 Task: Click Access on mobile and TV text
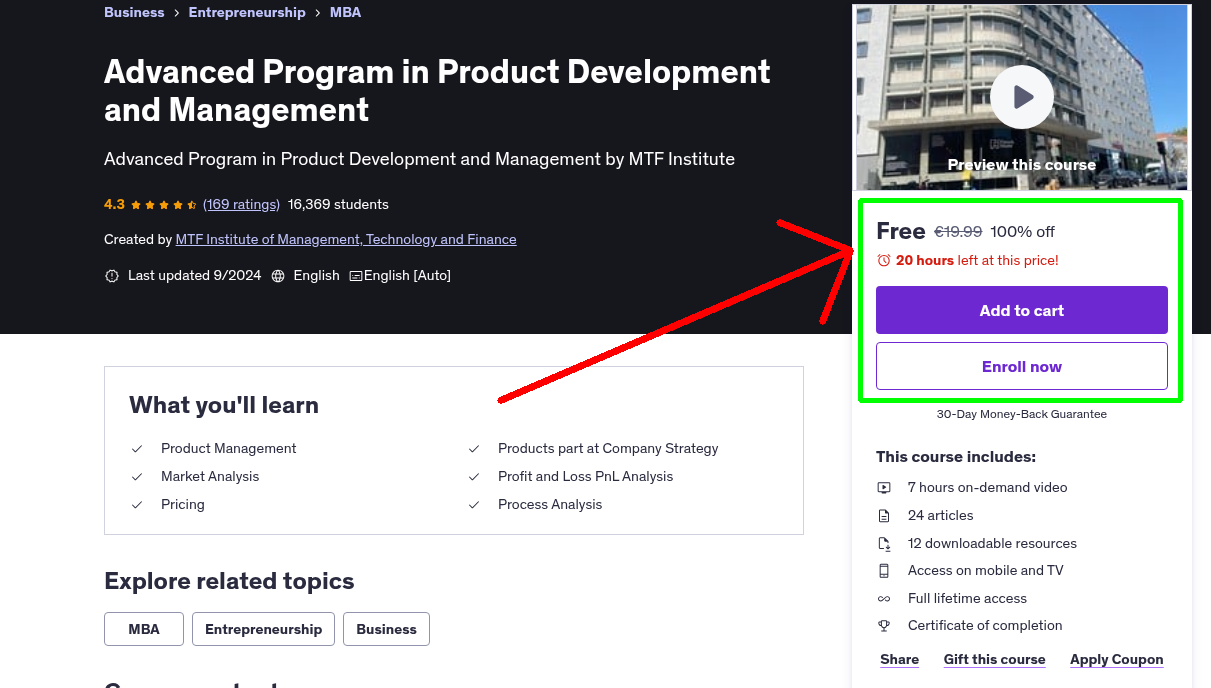point(986,571)
